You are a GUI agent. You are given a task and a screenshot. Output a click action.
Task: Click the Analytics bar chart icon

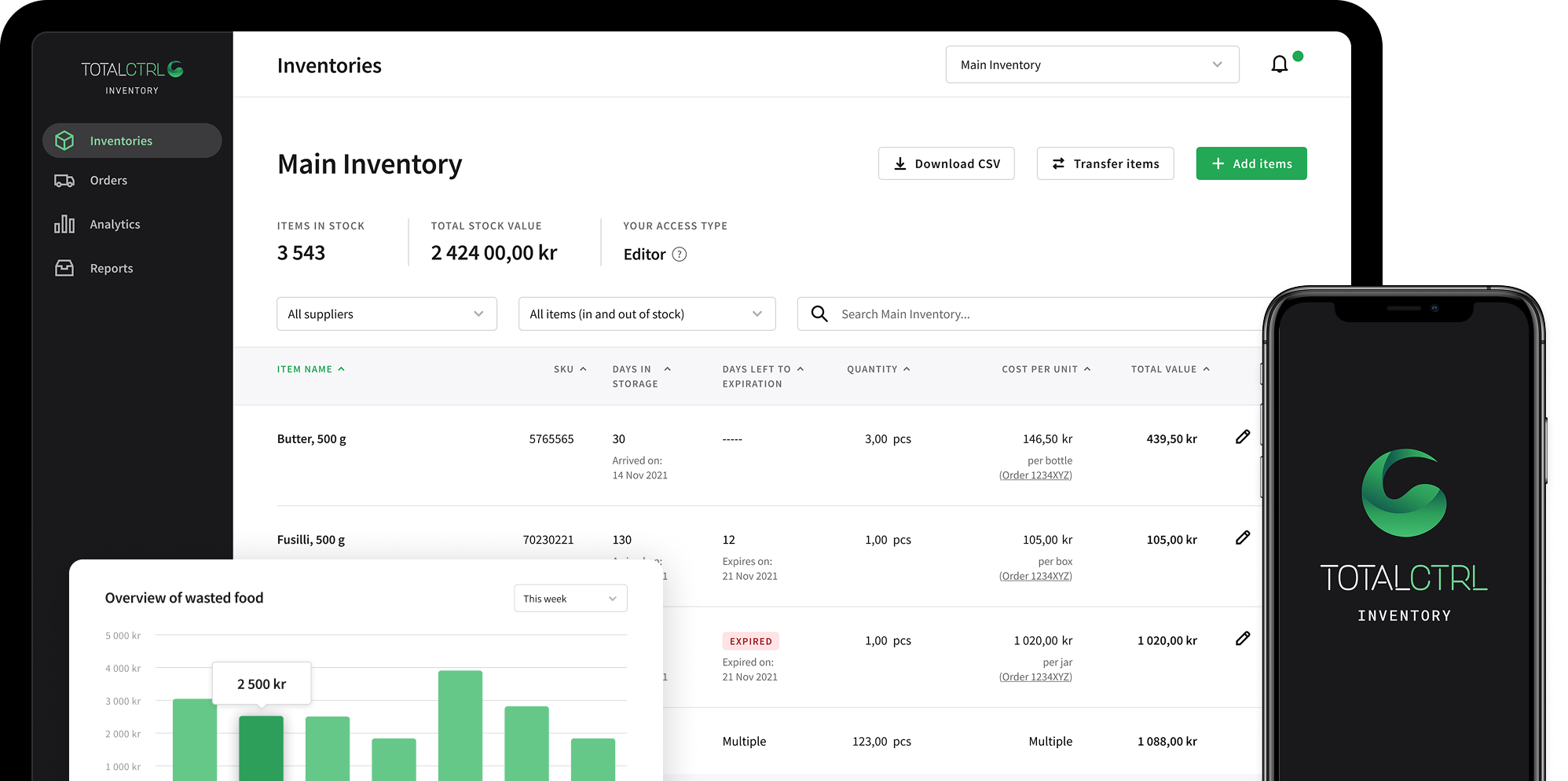point(64,225)
